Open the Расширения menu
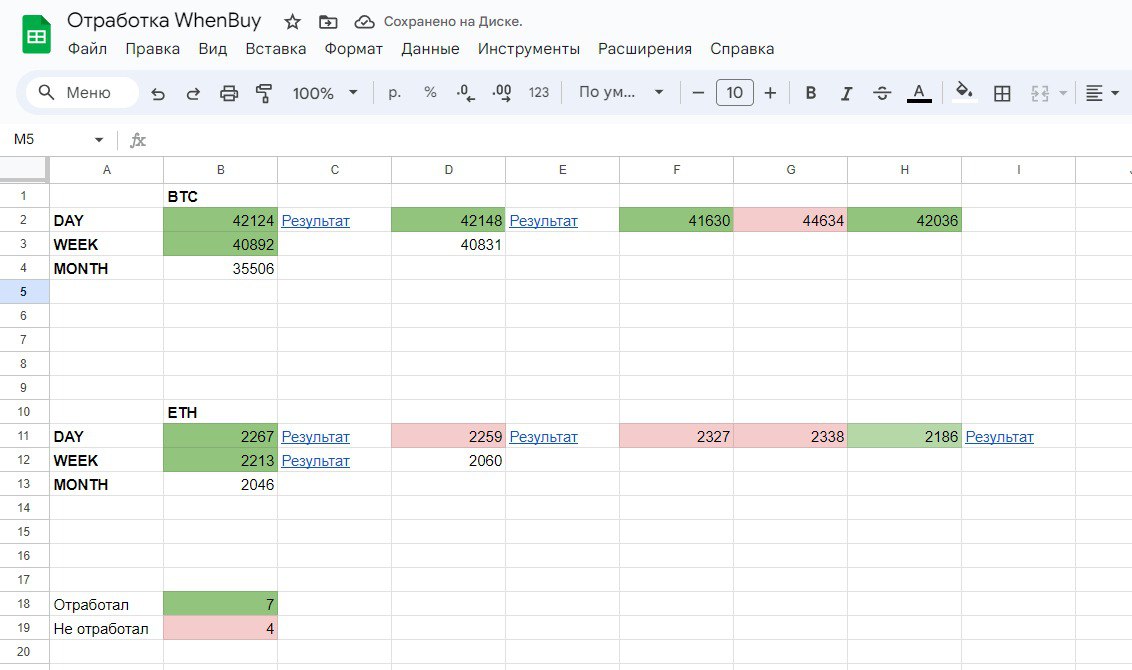This screenshot has width=1132, height=670. 644,49
